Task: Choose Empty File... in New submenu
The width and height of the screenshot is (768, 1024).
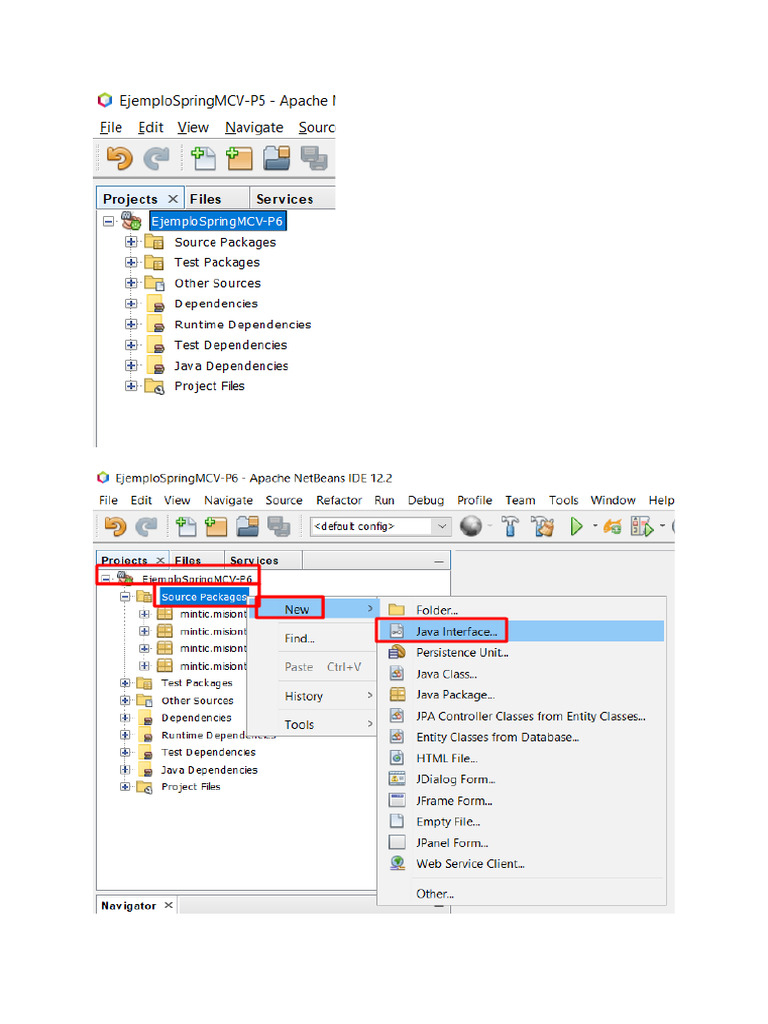Action: (x=448, y=822)
